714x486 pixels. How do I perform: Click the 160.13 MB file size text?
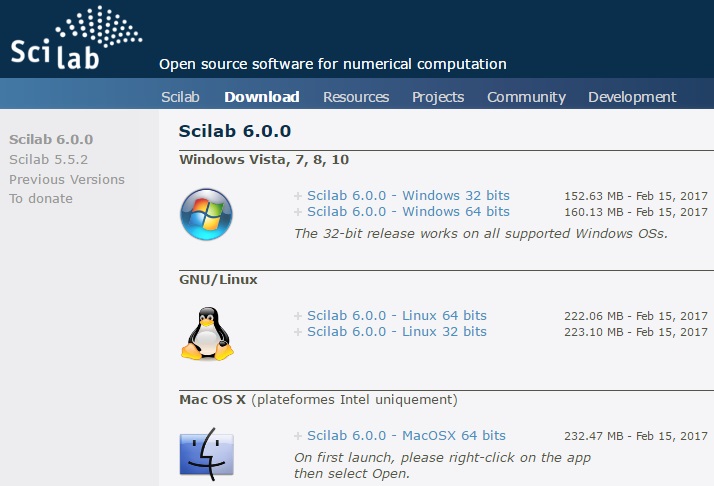click(x=594, y=212)
